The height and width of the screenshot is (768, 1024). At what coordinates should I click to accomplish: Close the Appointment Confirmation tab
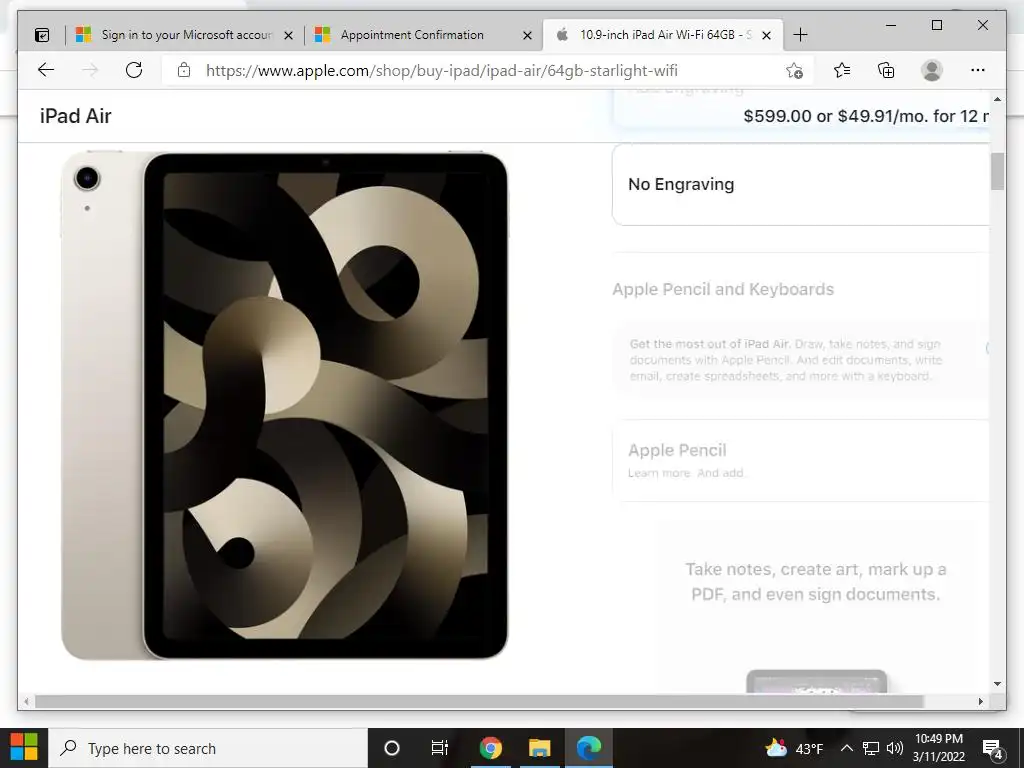click(527, 35)
